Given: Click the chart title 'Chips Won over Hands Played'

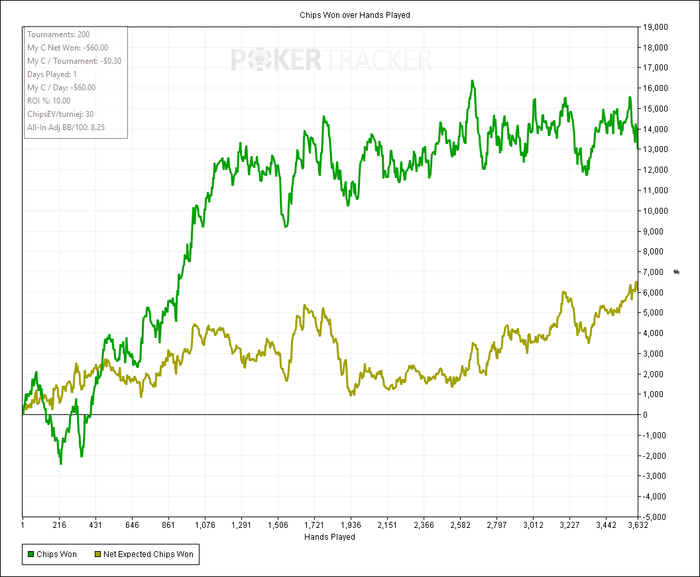Looking at the screenshot, I should tap(355, 15).
